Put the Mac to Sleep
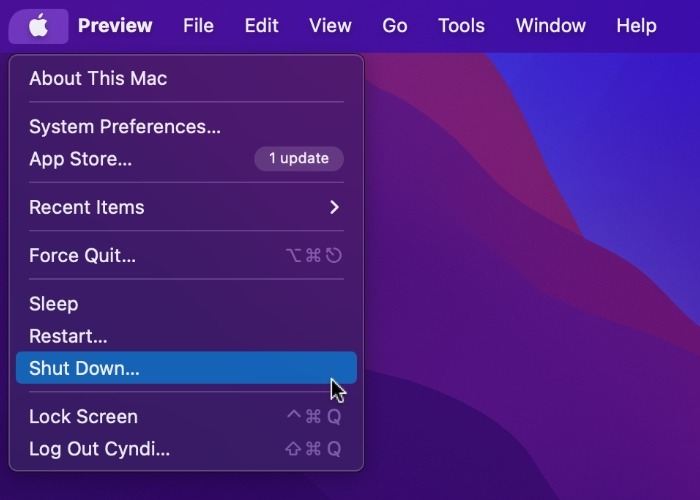 pyautogui.click(x=54, y=304)
